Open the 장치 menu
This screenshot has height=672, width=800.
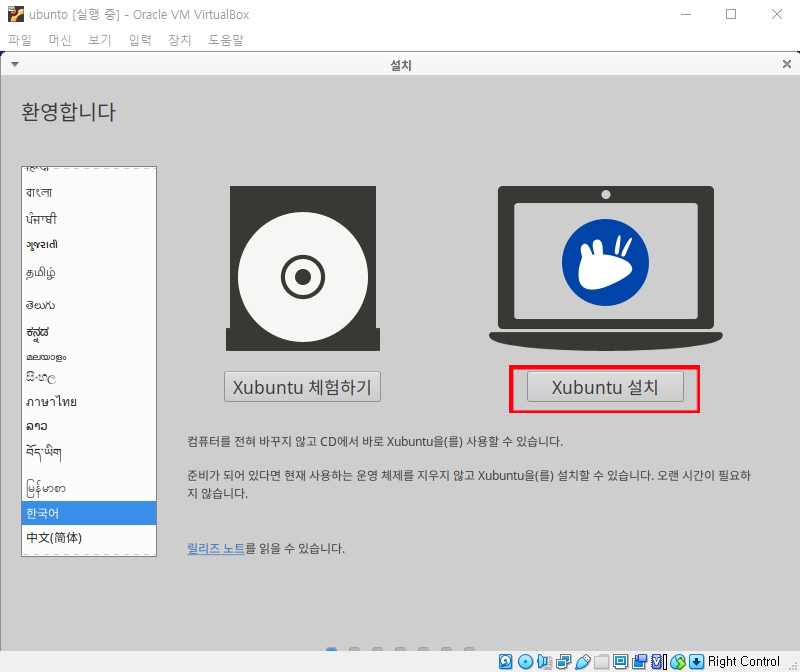180,40
